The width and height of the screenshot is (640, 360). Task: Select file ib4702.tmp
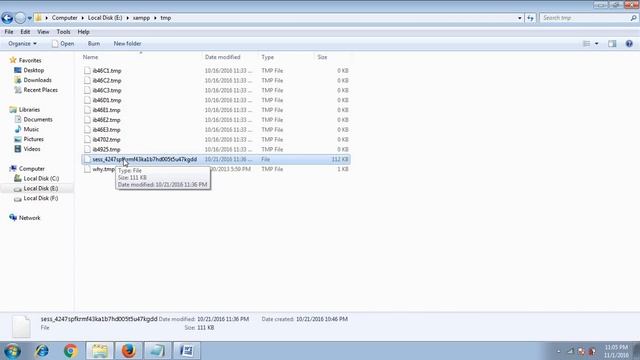(106, 140)
